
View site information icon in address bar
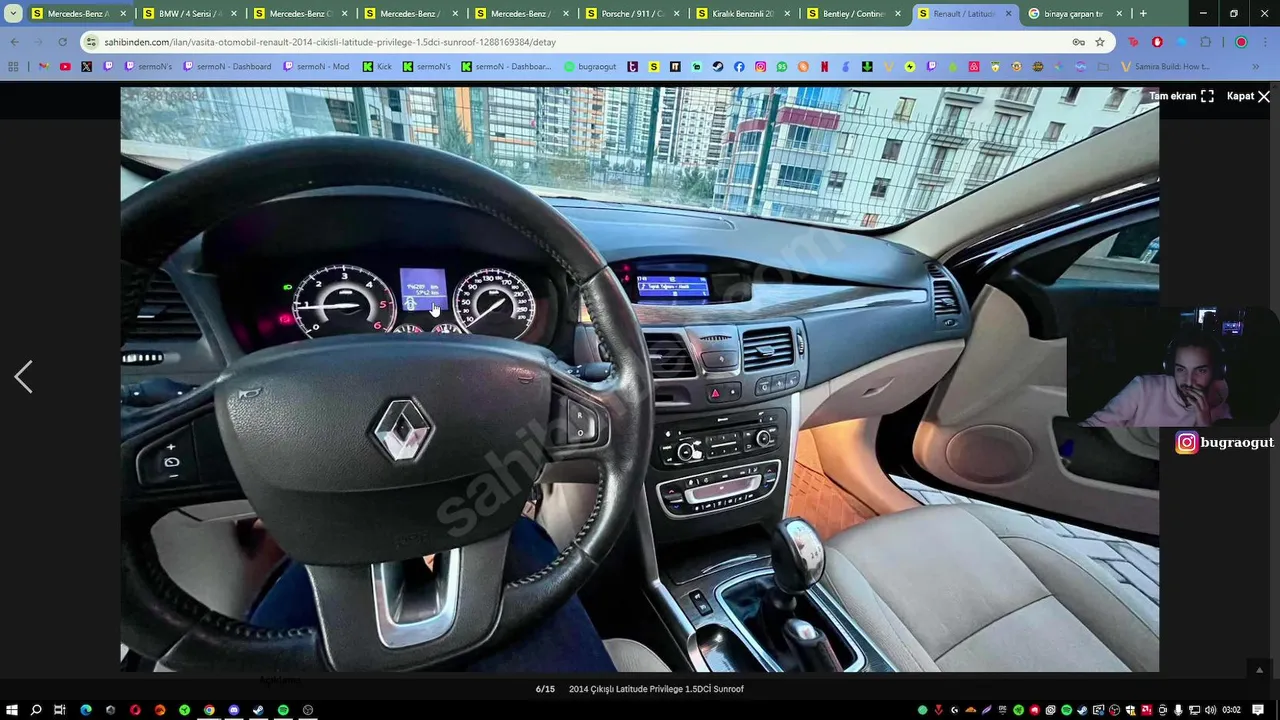click(x=91, y=42)
